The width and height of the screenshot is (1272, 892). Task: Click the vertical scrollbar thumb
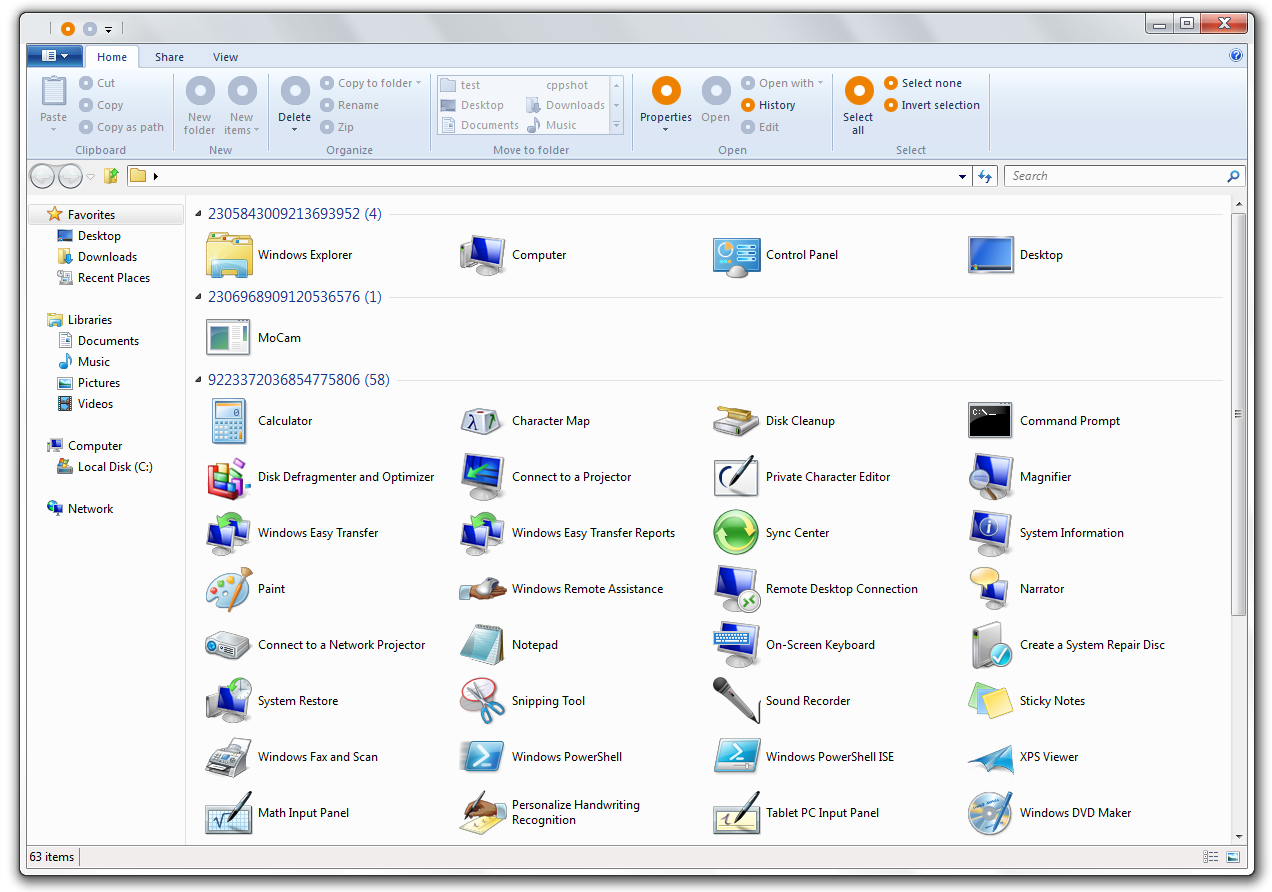click(1238, 413)
